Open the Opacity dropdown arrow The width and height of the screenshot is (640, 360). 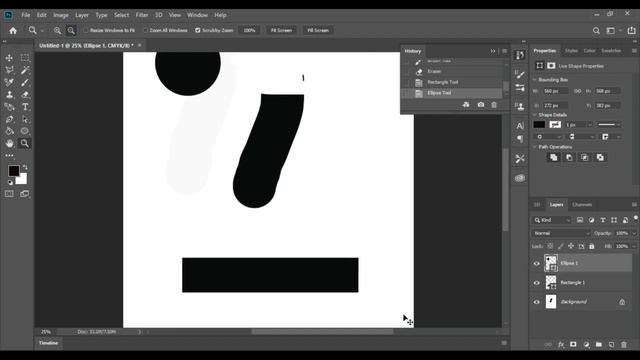pos(634,233)
